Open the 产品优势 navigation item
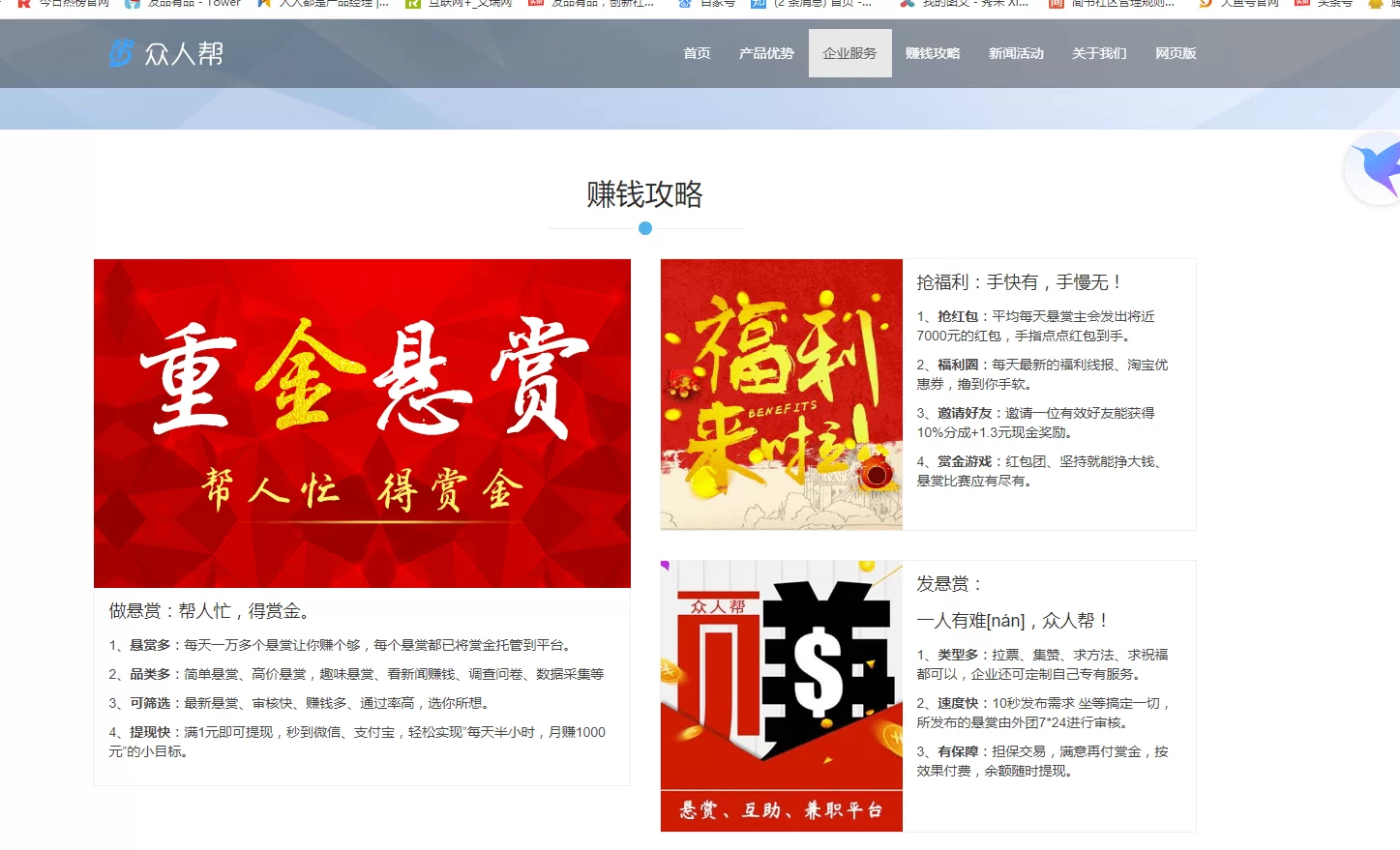This screenshot has height=850, width=1400. 766,53
